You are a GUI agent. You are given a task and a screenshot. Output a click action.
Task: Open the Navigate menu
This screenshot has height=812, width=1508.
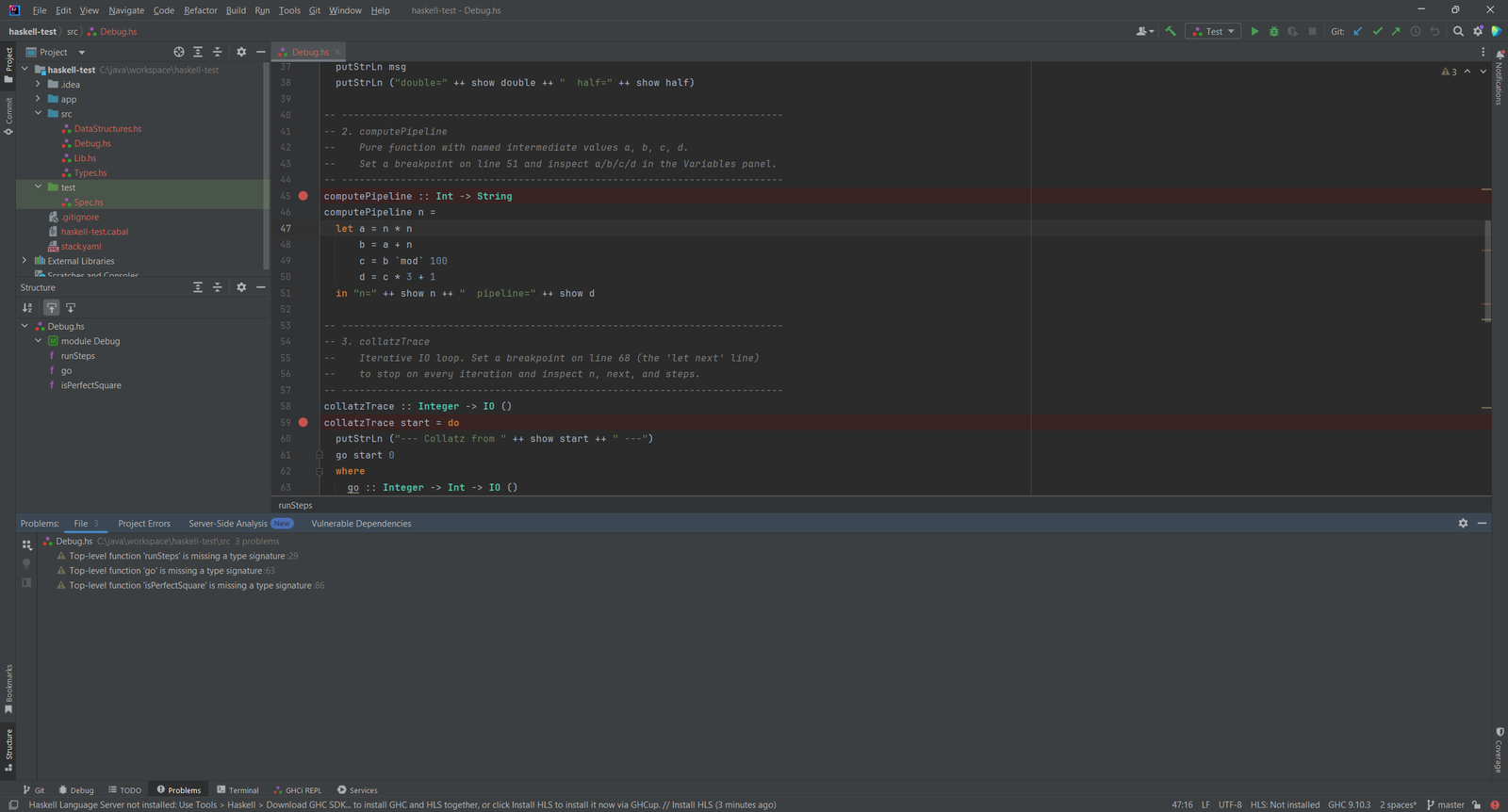pyautogui.click(x=126, y=10)
